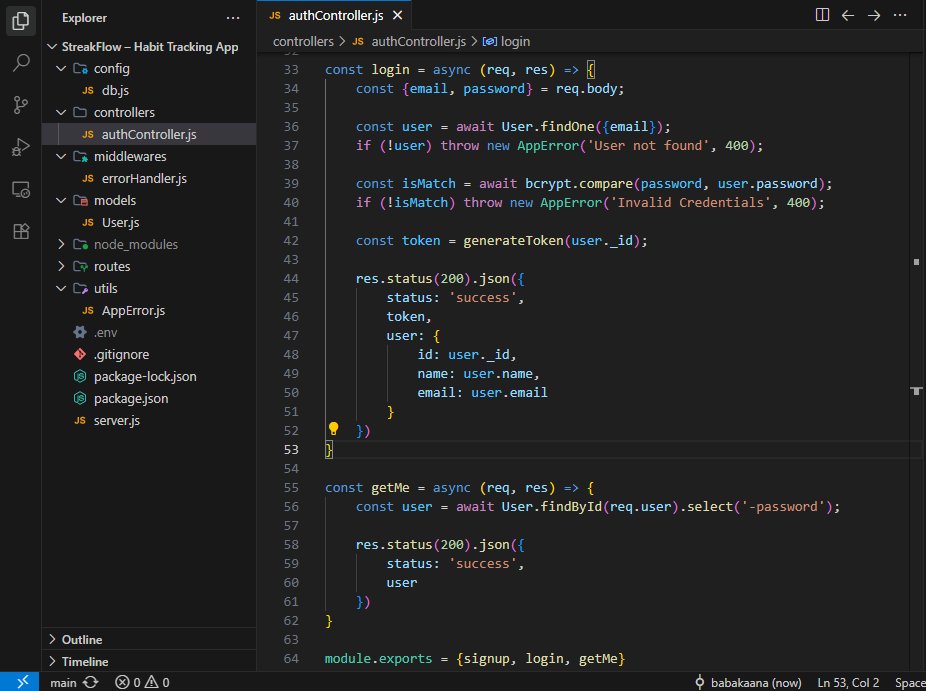
Task: Open the Extensions view
Action: point(21,232)
